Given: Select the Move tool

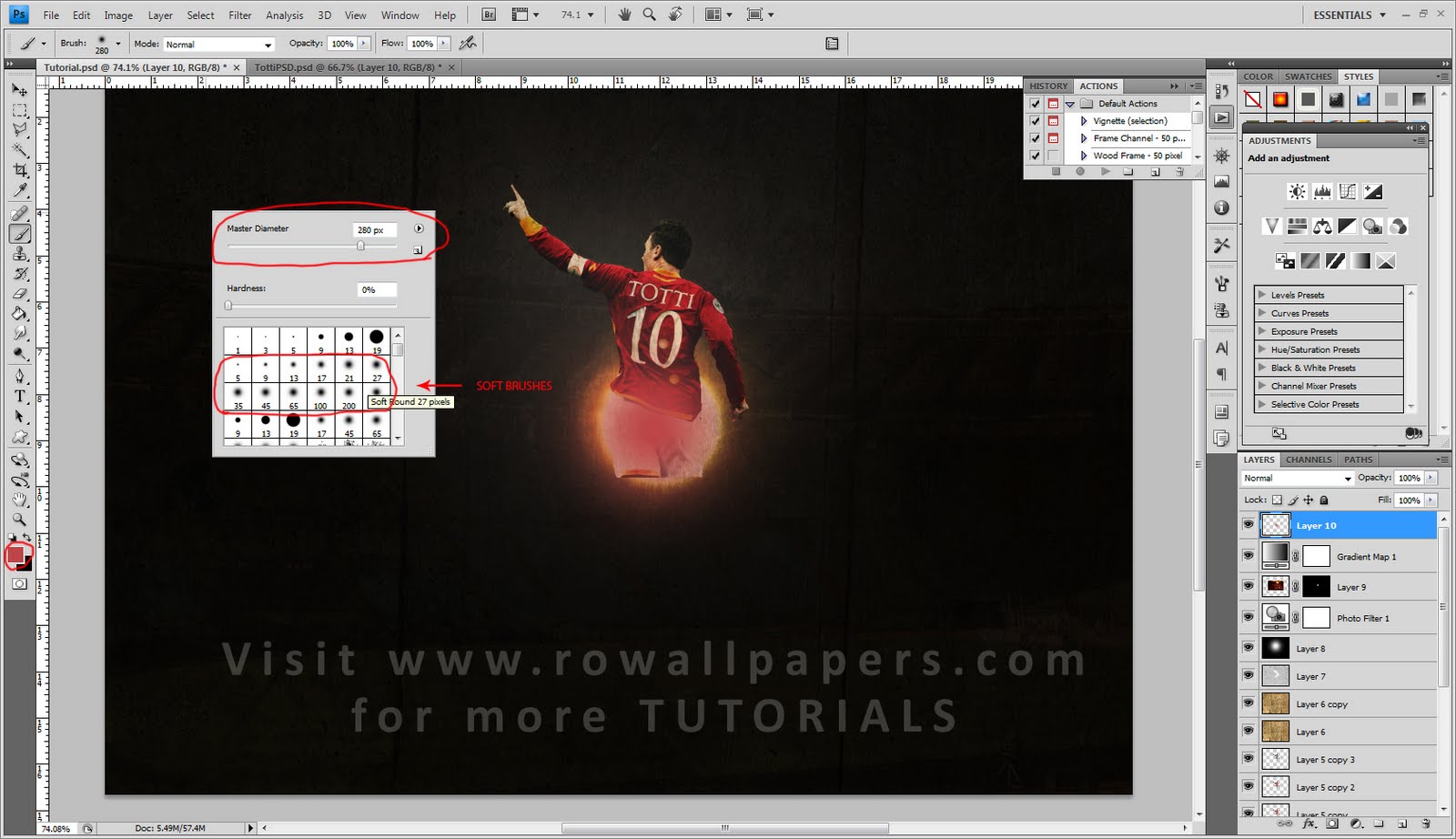Looking at the screenshot, I should tap(19, 90).
